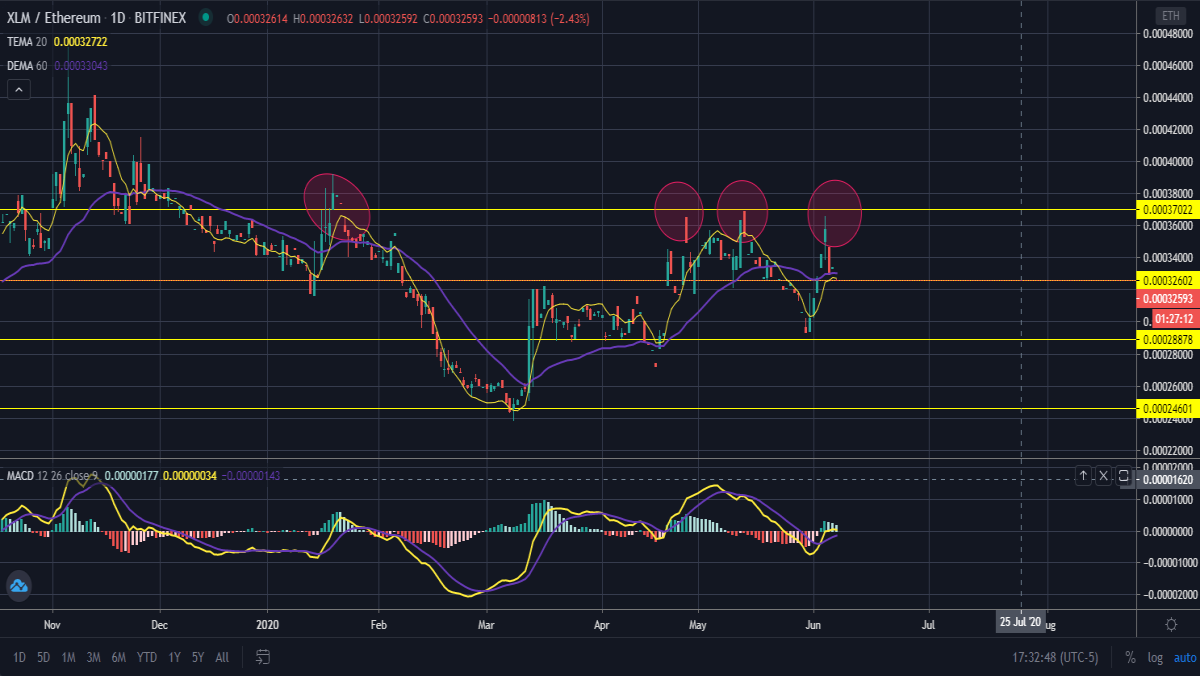Viewport: 1200px width, 676px height.
Task: Click the 0.00037022 price label on the axis
Action: tap(1167, 210)
